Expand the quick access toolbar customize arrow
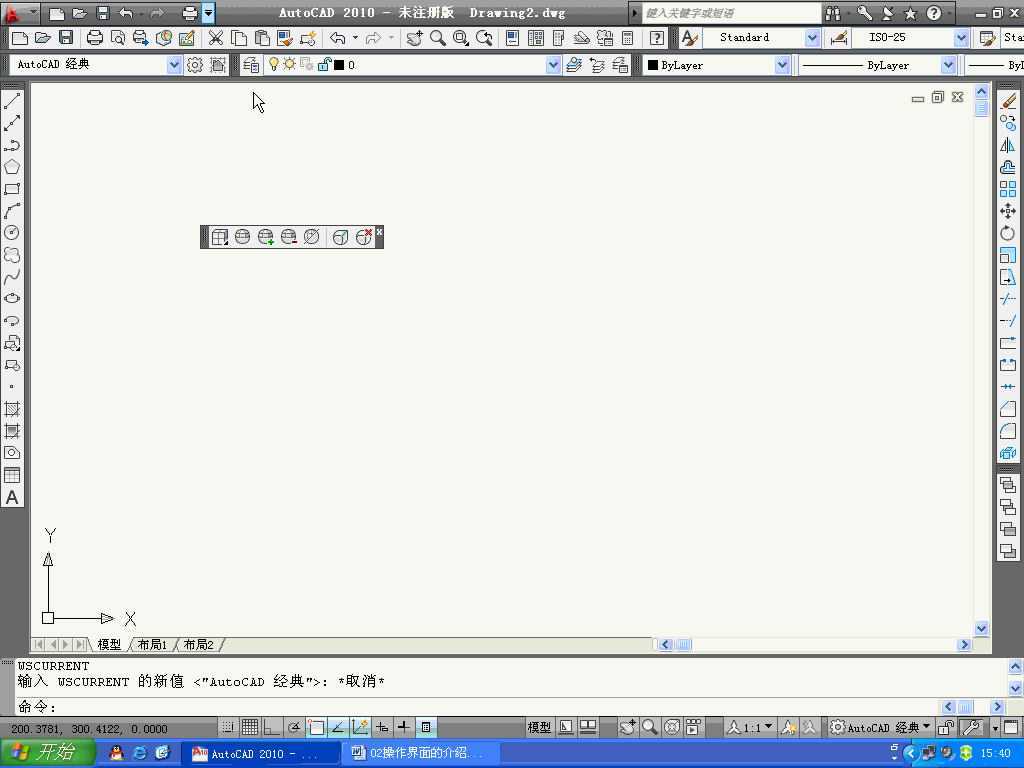Screen dimensions: 1024x768 click(208, 12)
